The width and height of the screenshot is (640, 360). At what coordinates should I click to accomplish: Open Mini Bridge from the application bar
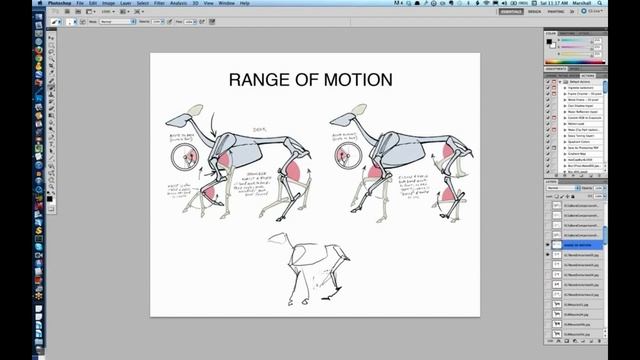[78, 11]
